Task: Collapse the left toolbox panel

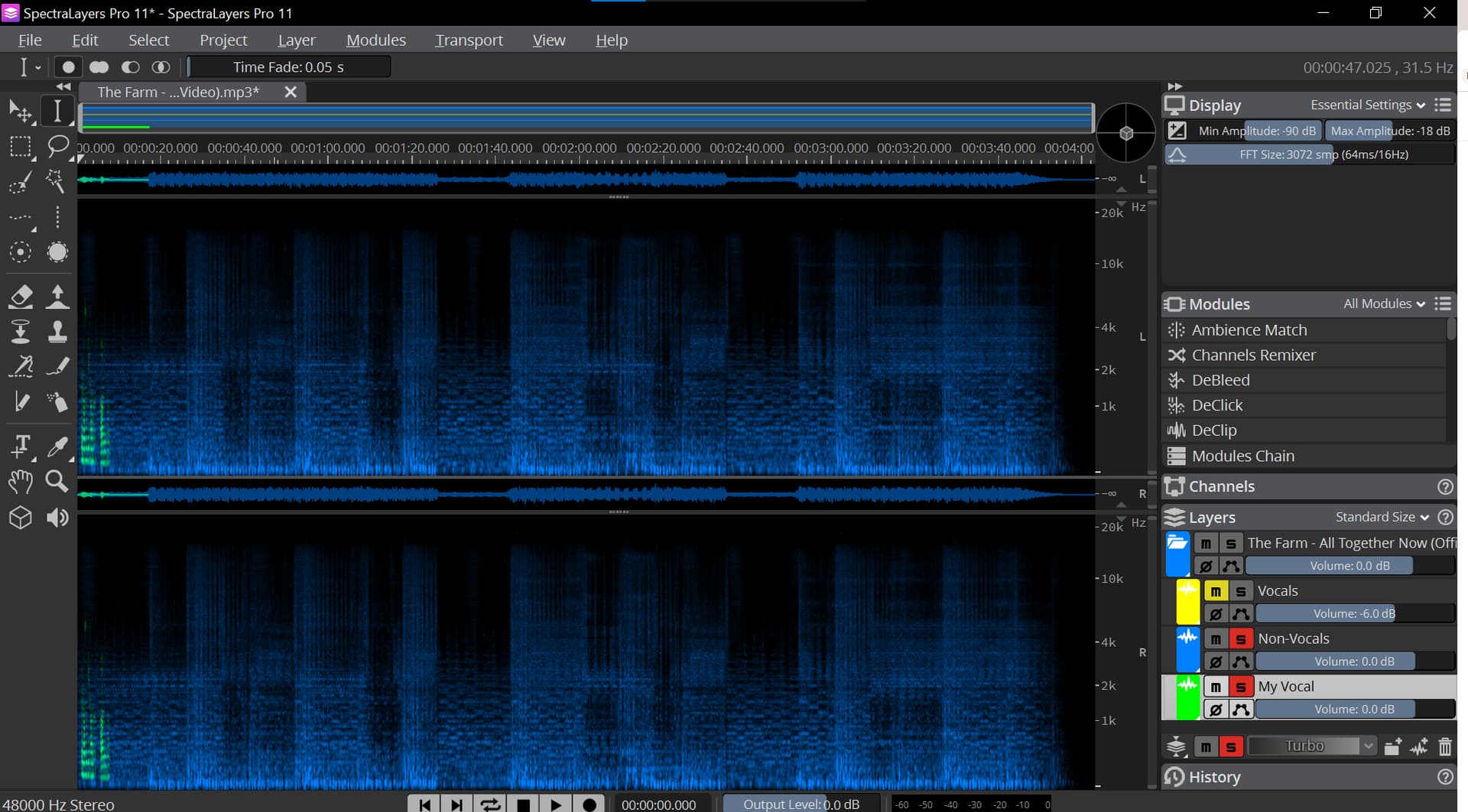Action: click(63, 86)
